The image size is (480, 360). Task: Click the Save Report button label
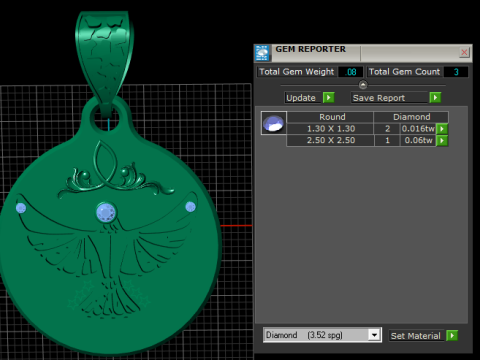[x=389, y=98]
